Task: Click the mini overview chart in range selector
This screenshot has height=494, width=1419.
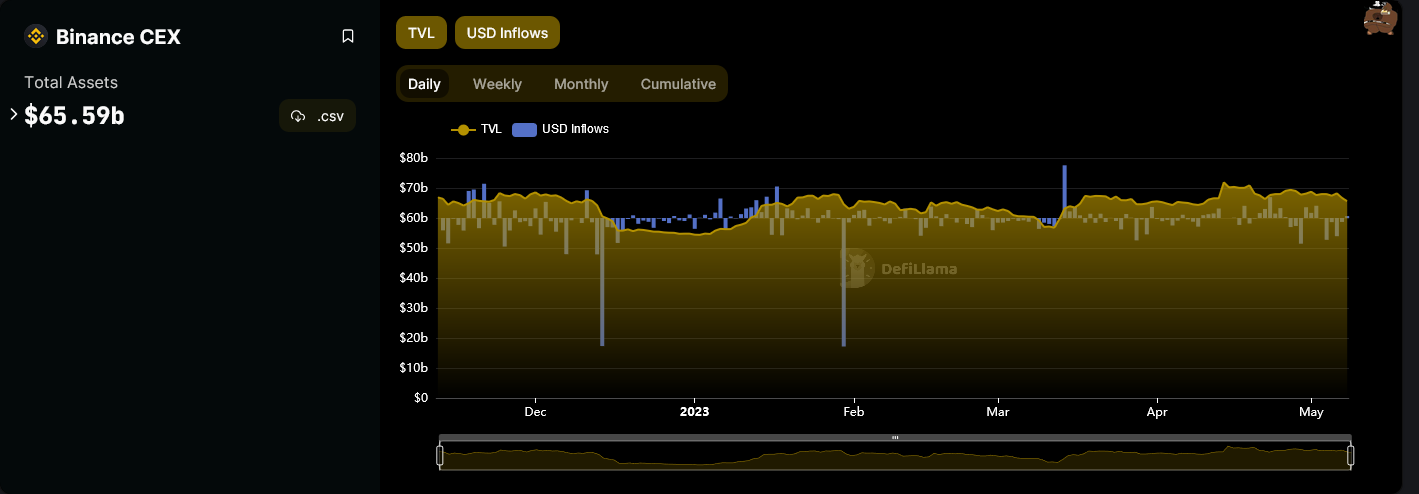Action: tap(895, 456)
